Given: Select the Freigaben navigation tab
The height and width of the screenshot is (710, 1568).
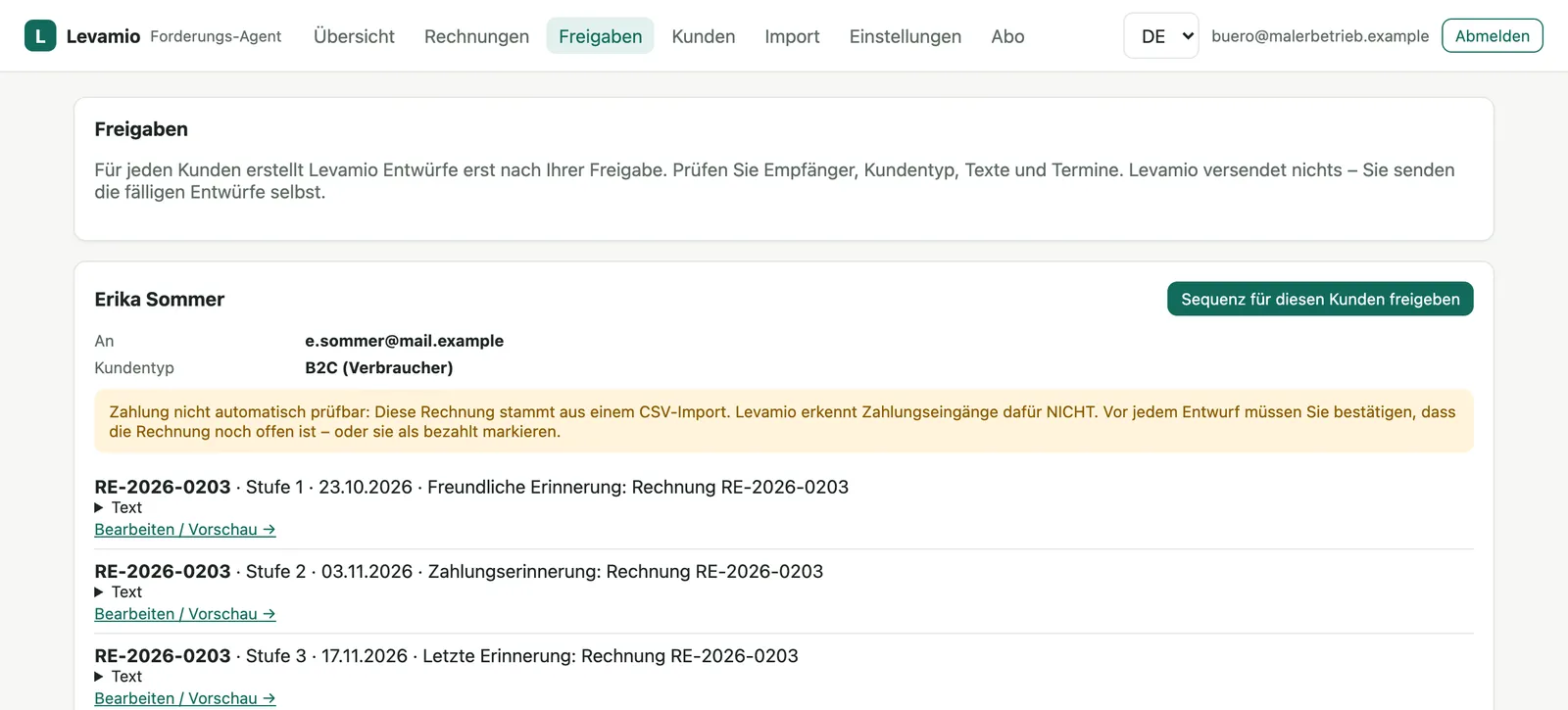Looking at the screenshot, I should [x=600, y=36].
